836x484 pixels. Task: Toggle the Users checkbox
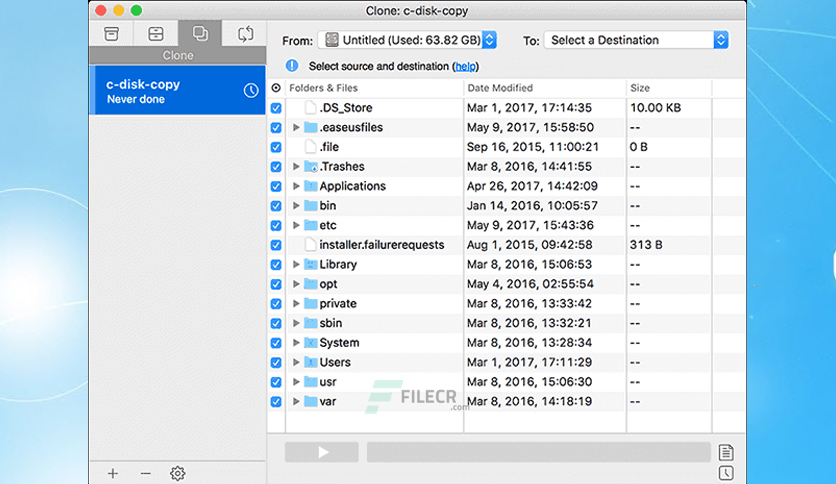click(x=276, y=362)
